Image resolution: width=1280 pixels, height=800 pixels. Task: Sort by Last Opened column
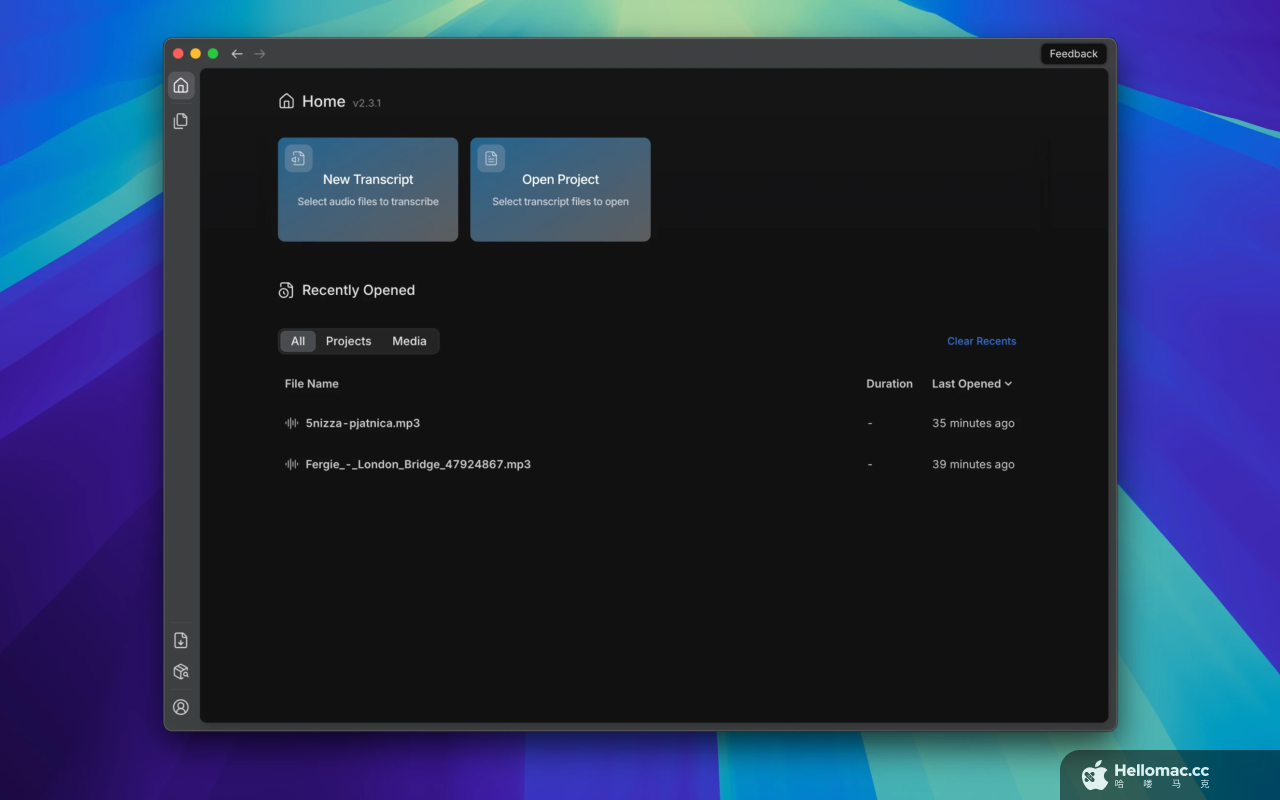pyautogui.click(x=972, y=384)
